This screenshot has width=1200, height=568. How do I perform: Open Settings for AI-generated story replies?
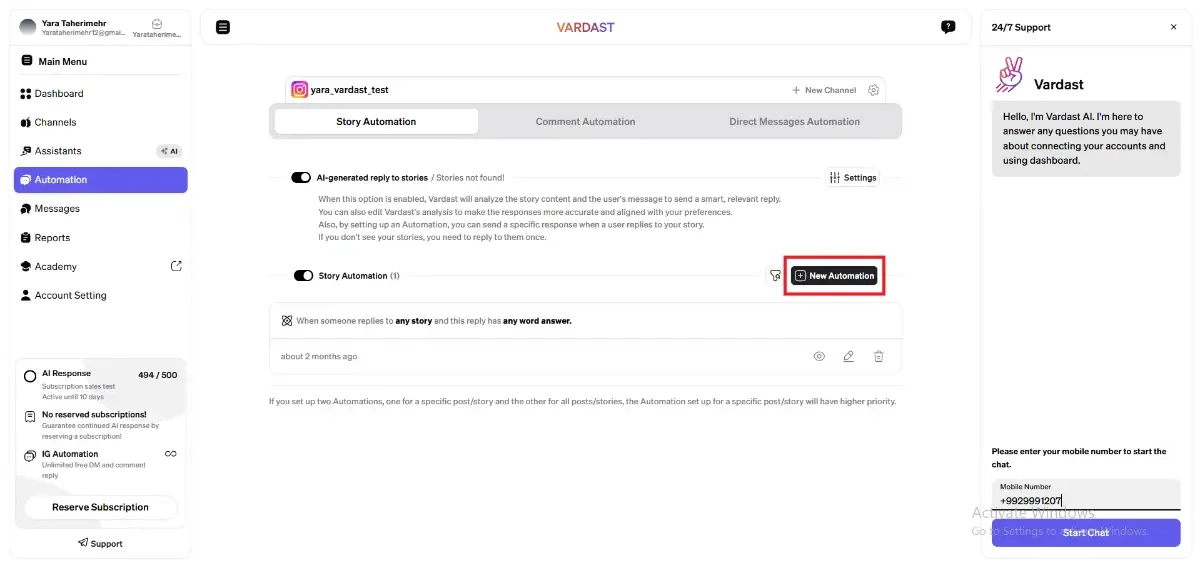click(x=853, y=178)
